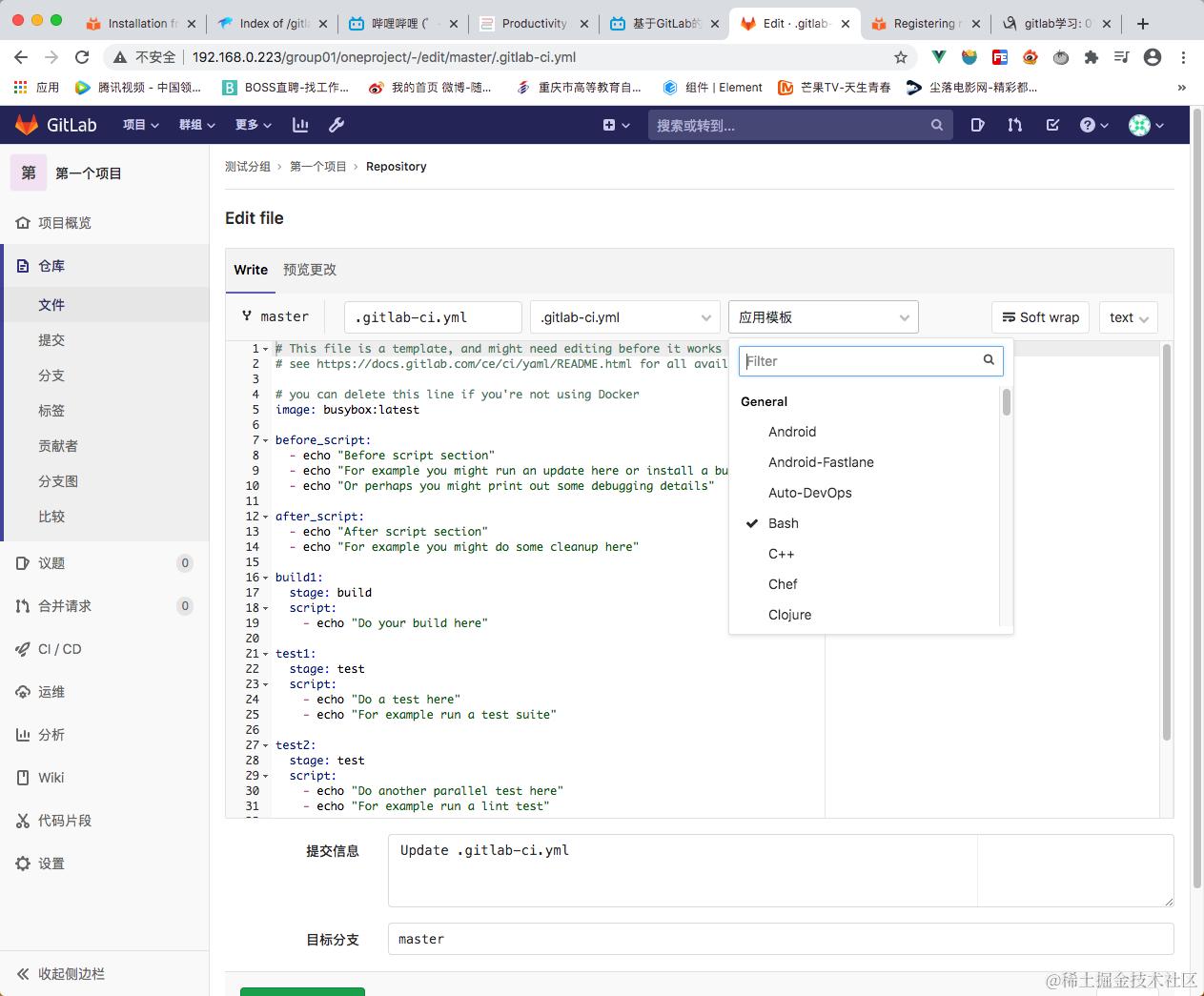Viewport: 1204px width, 996px height.
Task: Collapse the test2 fold arrow
Action: (x=266, y=745)
